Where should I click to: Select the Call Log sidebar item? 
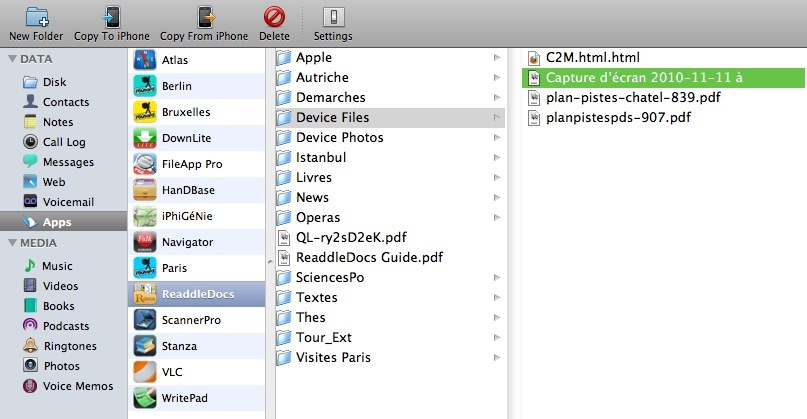tap(63, 142)
